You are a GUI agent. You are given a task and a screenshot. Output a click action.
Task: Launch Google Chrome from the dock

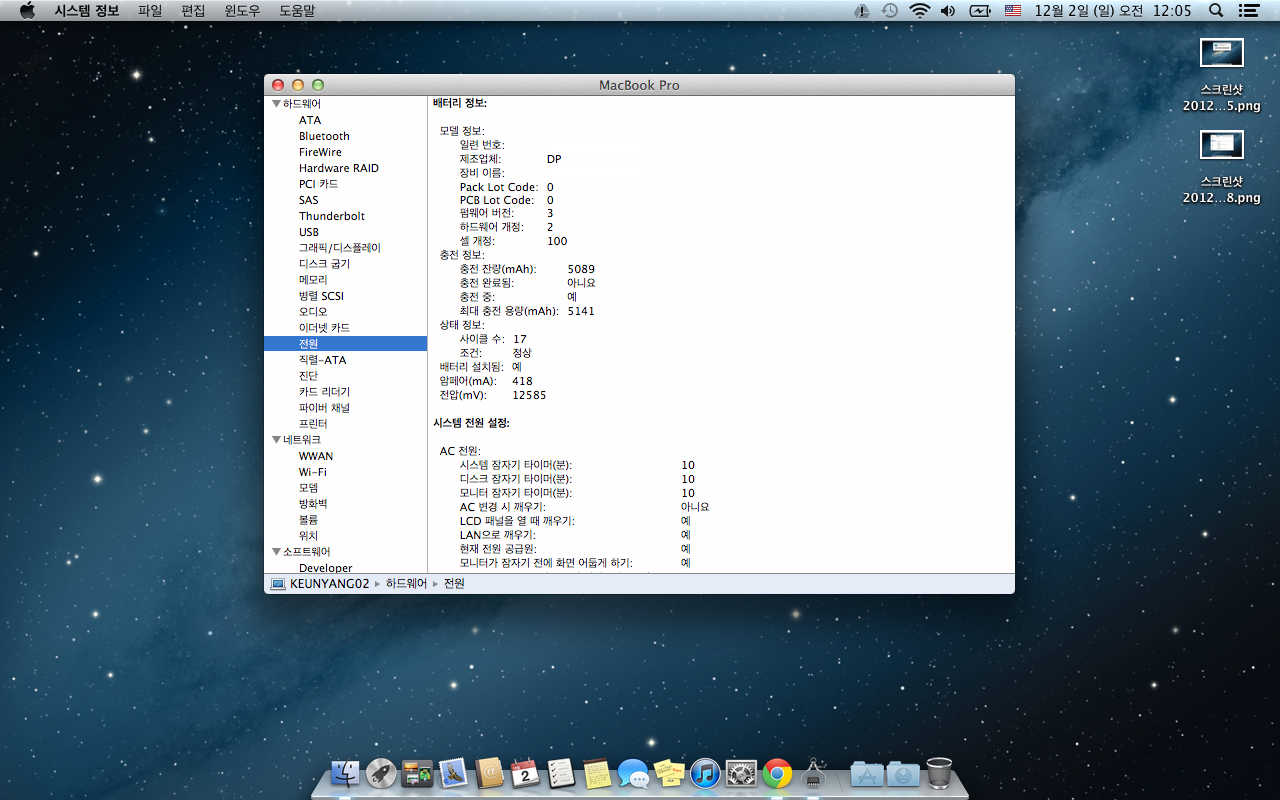pyautogui.click(x=777, y=773)
